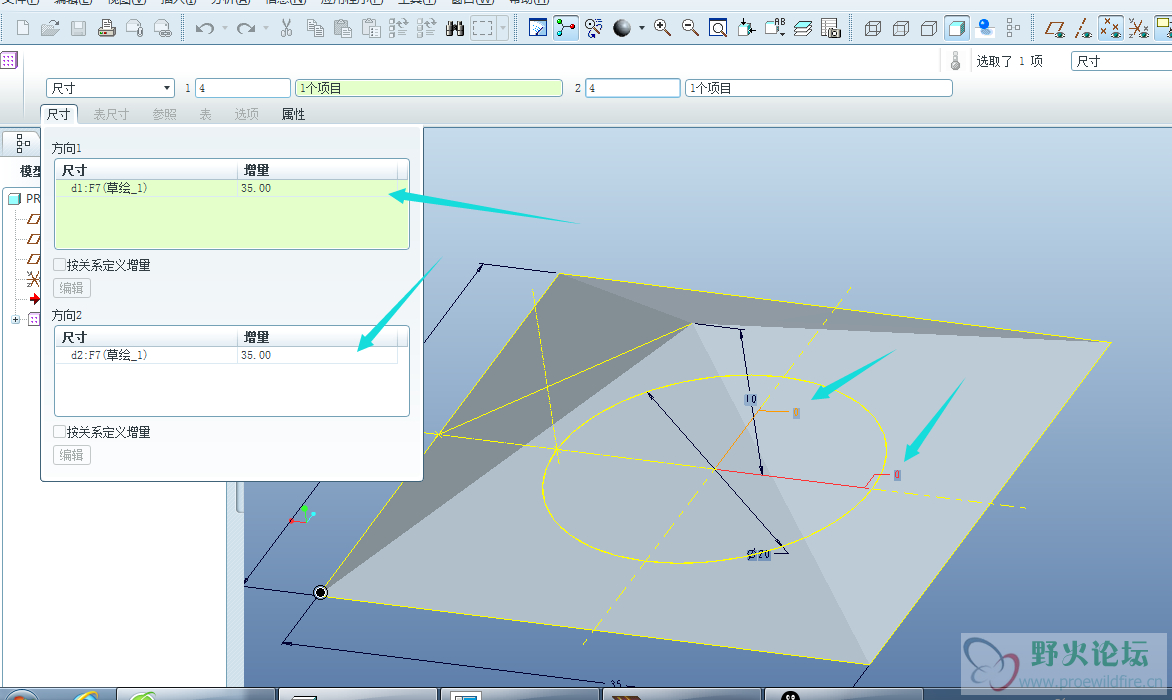
Task: Open the selection box tool dropdown arrow
Action: (x=502, y=28)
